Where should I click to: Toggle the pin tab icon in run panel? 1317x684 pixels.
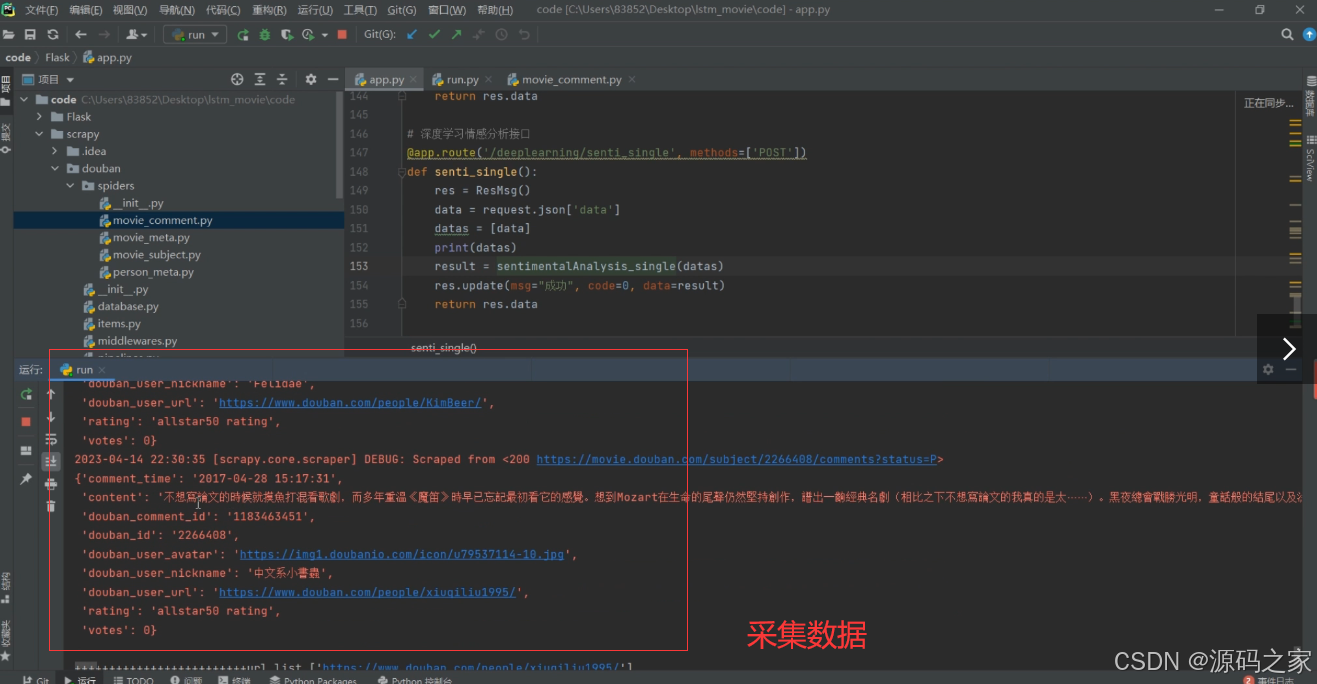tap(26, 479)
